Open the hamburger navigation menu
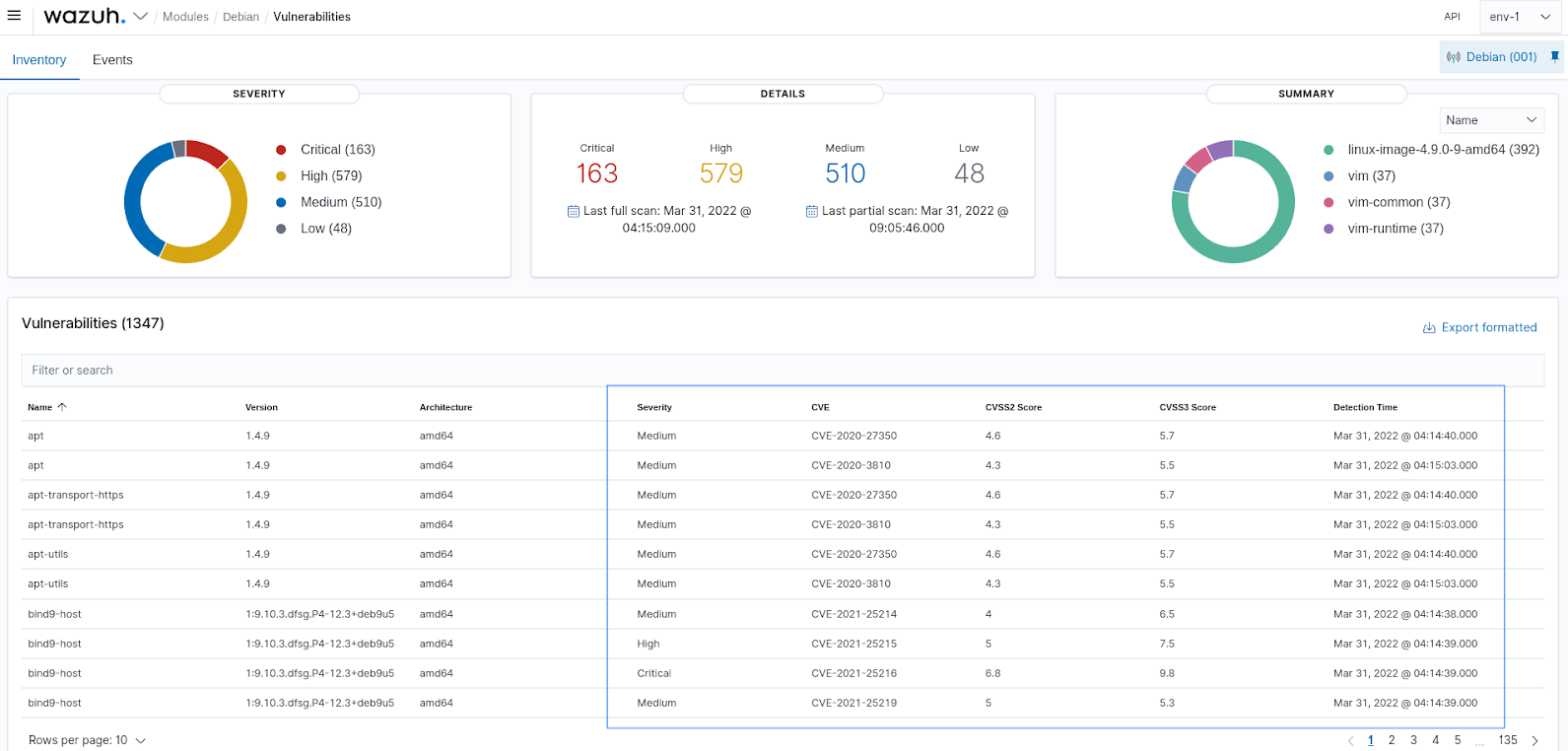This screenshot has height=751, width=1568. 14,16
